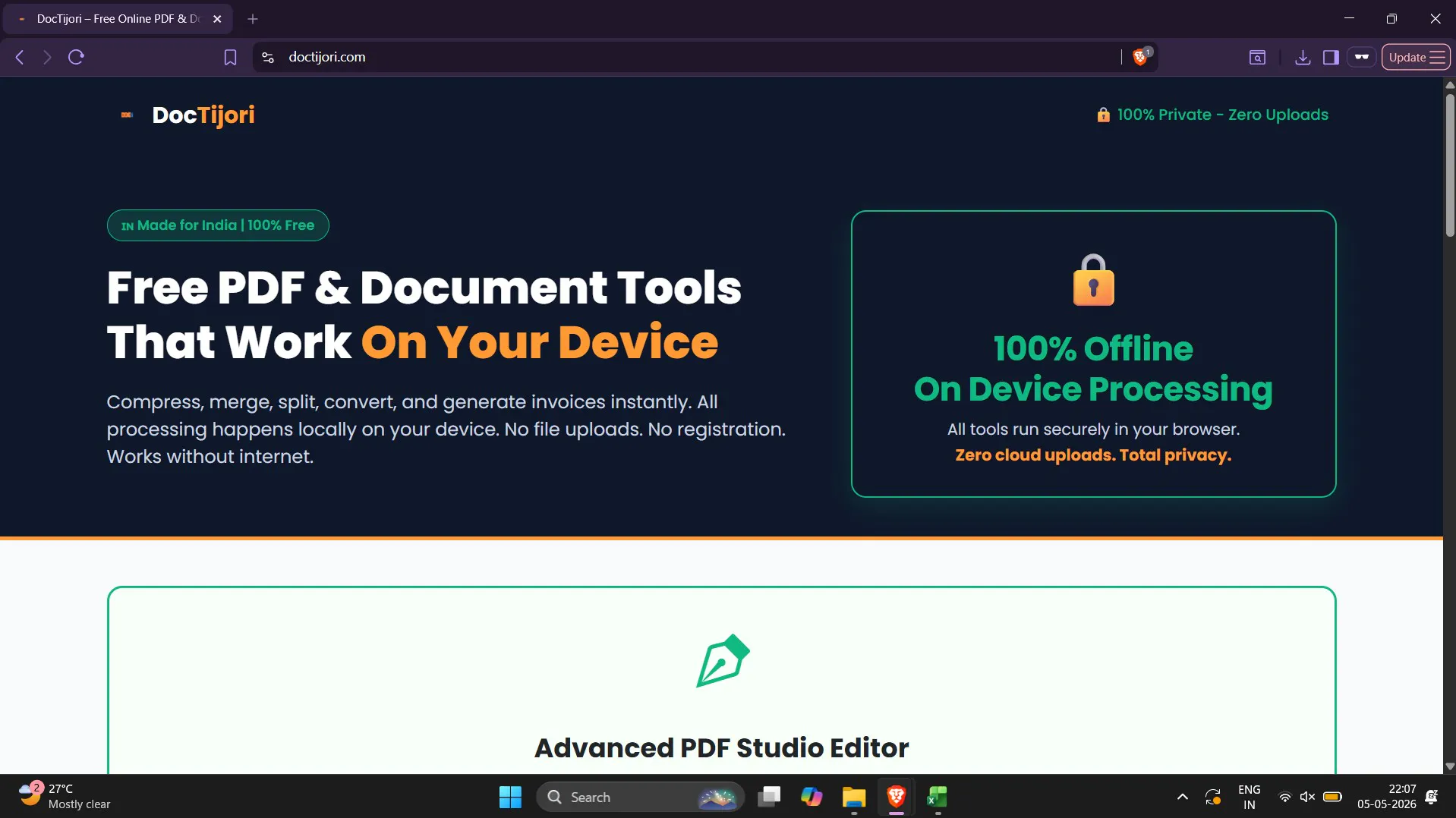Open the clock showing 22:07
Screen dimensions: 1456x818
pyautogui.click(x=1386, y=797)
